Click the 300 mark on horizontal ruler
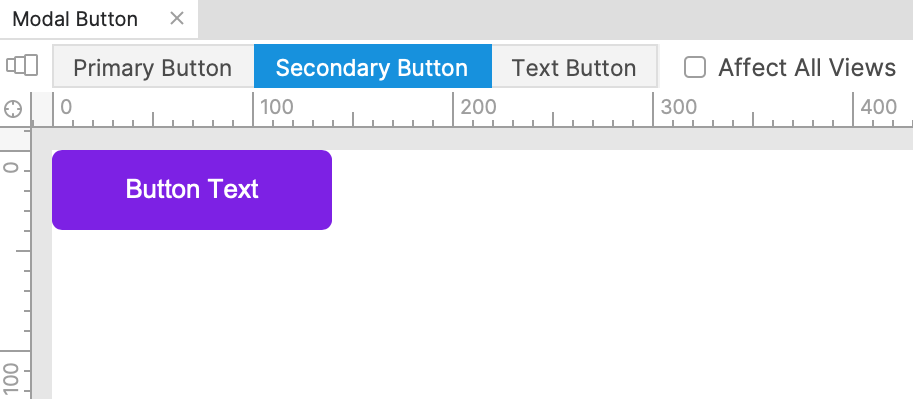 click(x=678, y=107)
